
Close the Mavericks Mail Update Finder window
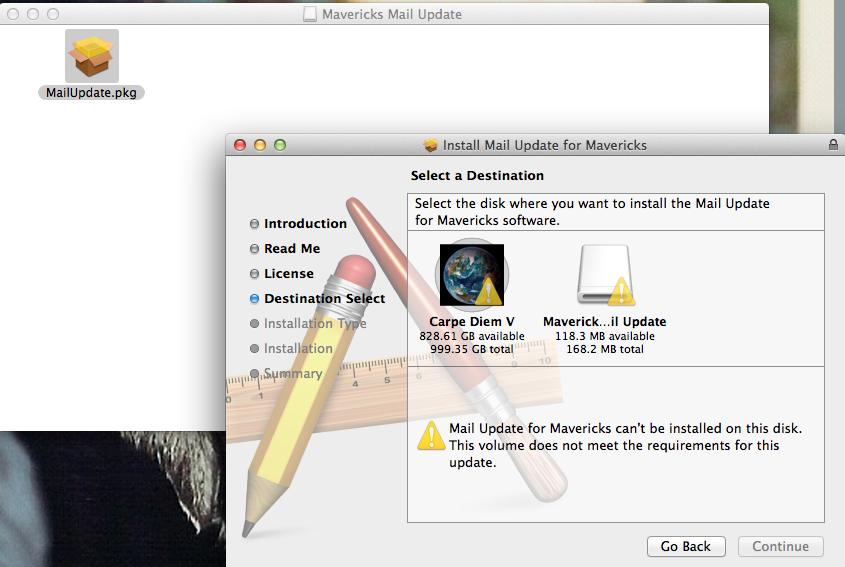click(x=13, y=14)
